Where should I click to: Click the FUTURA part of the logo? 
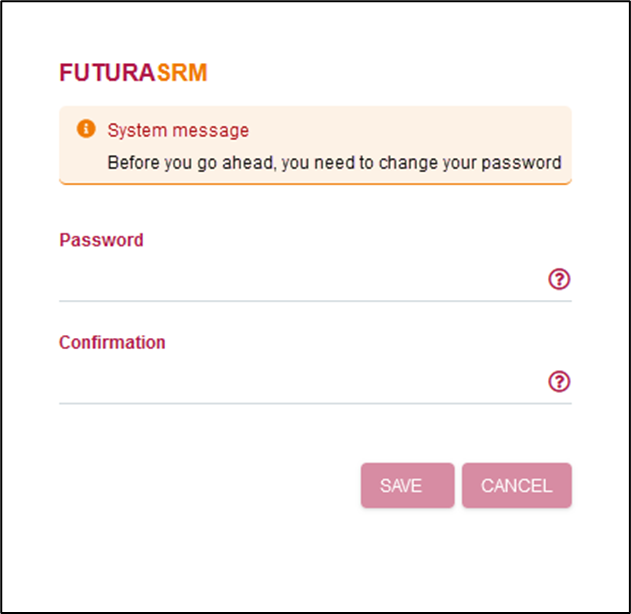[107, 73]
